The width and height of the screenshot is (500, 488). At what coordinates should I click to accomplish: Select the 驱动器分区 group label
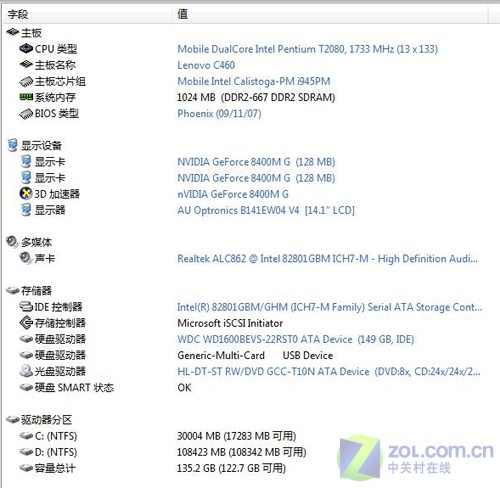(x=46, y=420)
